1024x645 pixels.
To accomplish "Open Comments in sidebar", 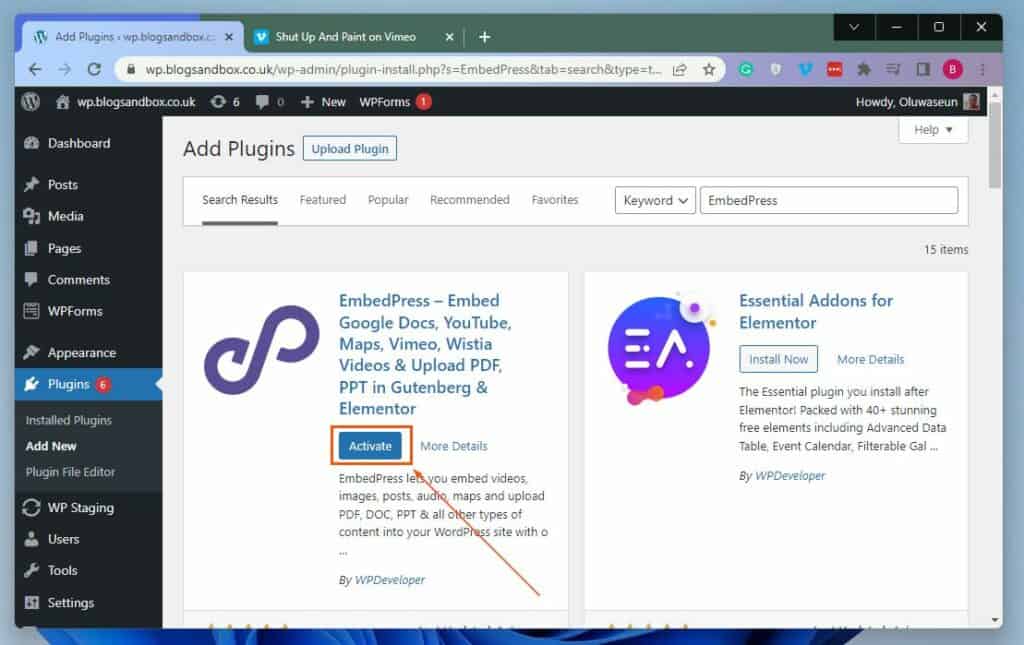I will 78,279.
